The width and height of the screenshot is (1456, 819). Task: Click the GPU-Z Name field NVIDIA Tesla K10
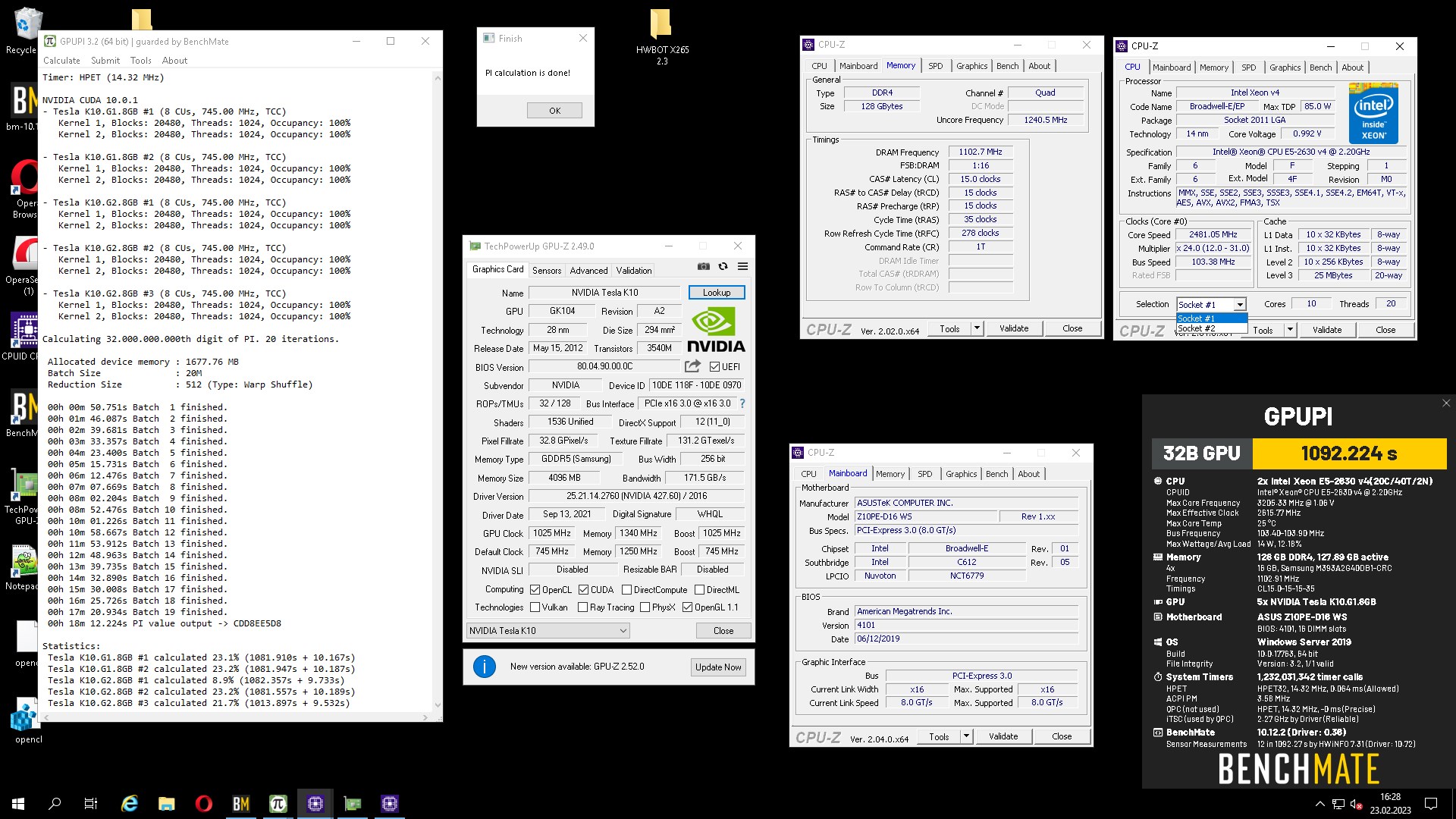[604, 293]
